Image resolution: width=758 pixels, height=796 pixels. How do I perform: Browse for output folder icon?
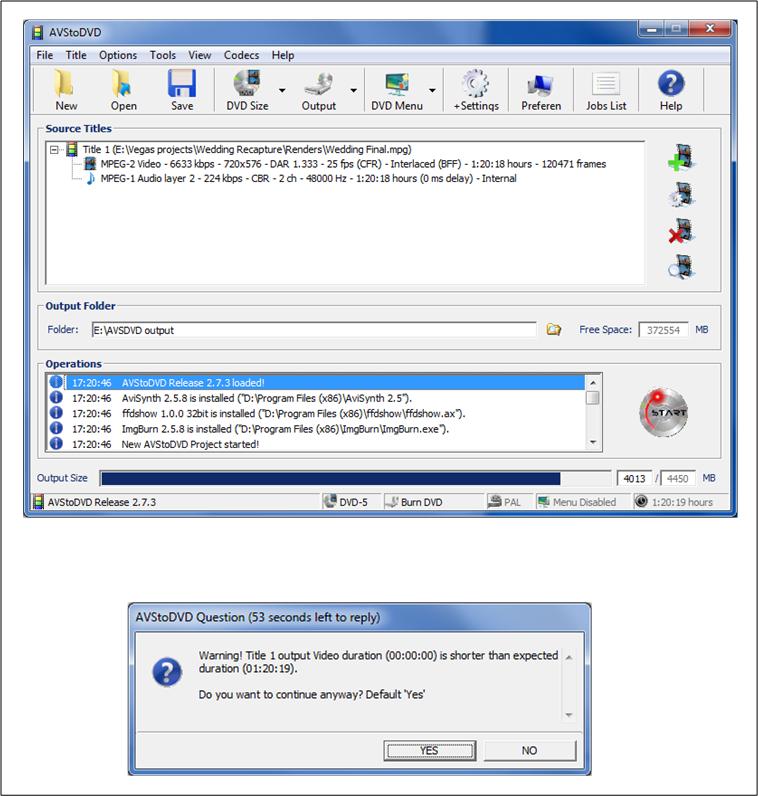pyautogui.click(x=553, y=330)
